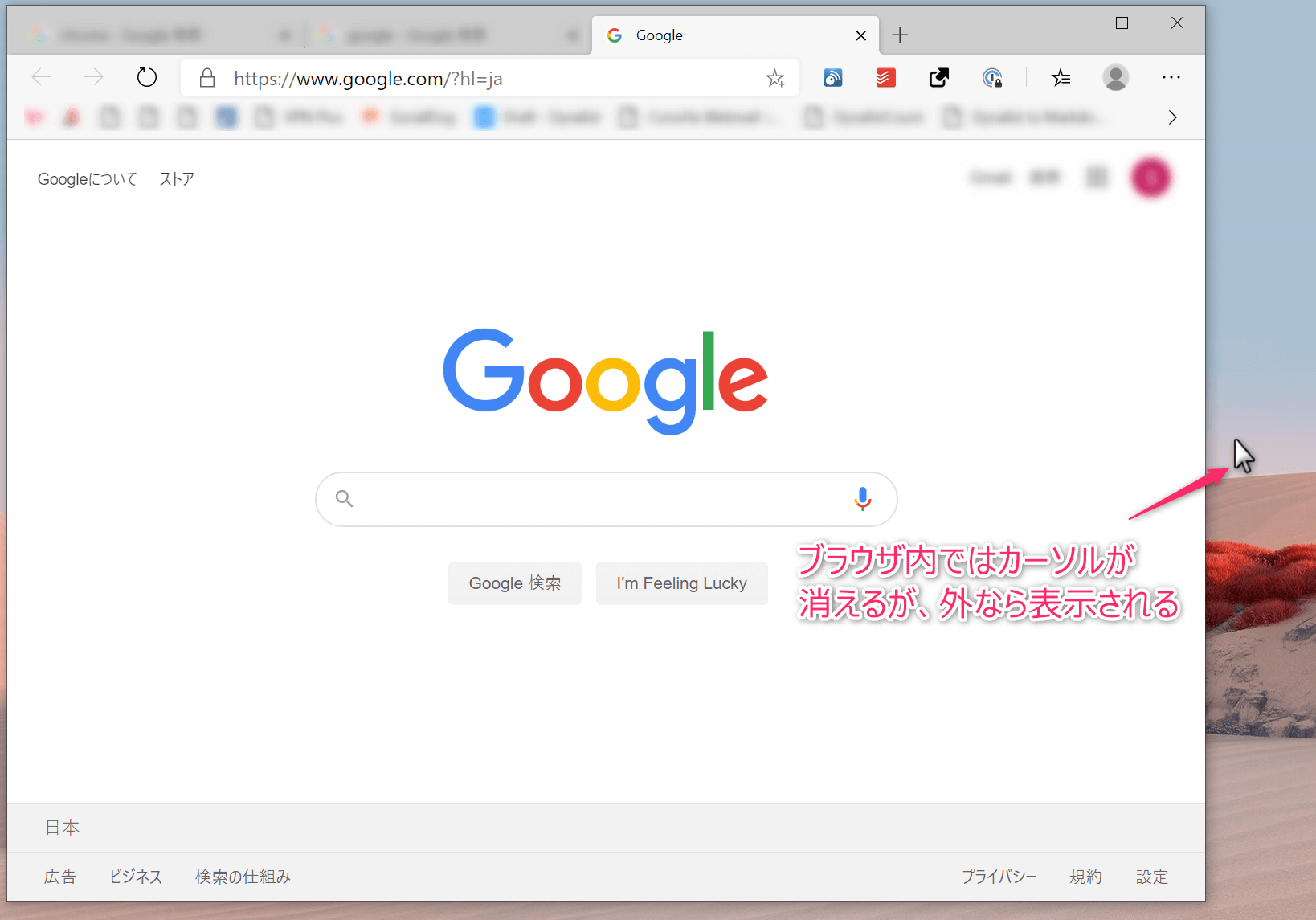Viewport: 1316px width, 920px height.
Task: Click the browser back arrow
Action: pos(41,77)
